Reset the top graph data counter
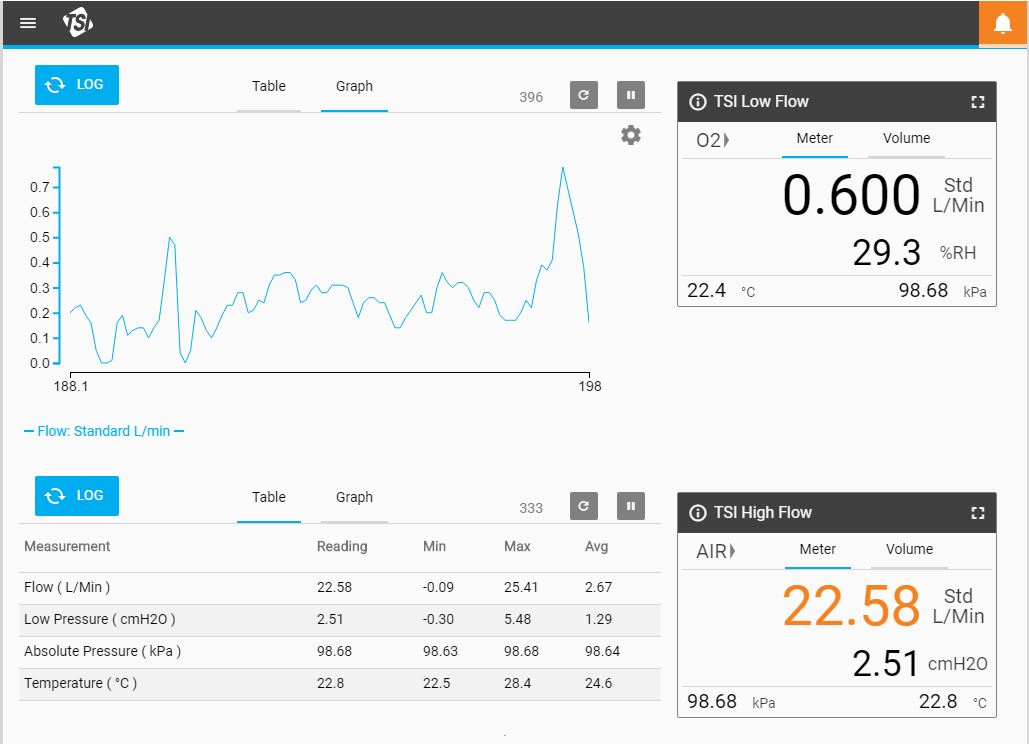The width and height of the screenshot is (1029, 744). (x=584, y=96)
